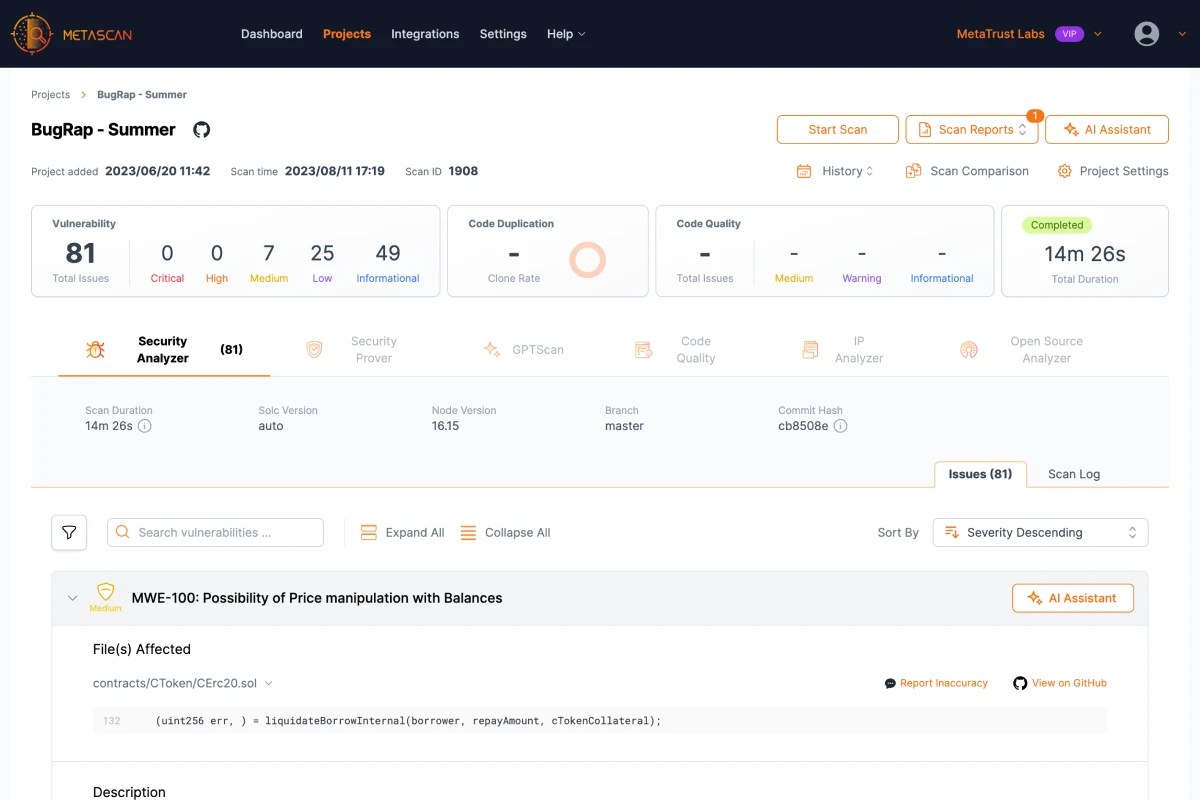Open the filter funnel icon button
This screenshot has height=800, width=1200.
tap(69, 532)
